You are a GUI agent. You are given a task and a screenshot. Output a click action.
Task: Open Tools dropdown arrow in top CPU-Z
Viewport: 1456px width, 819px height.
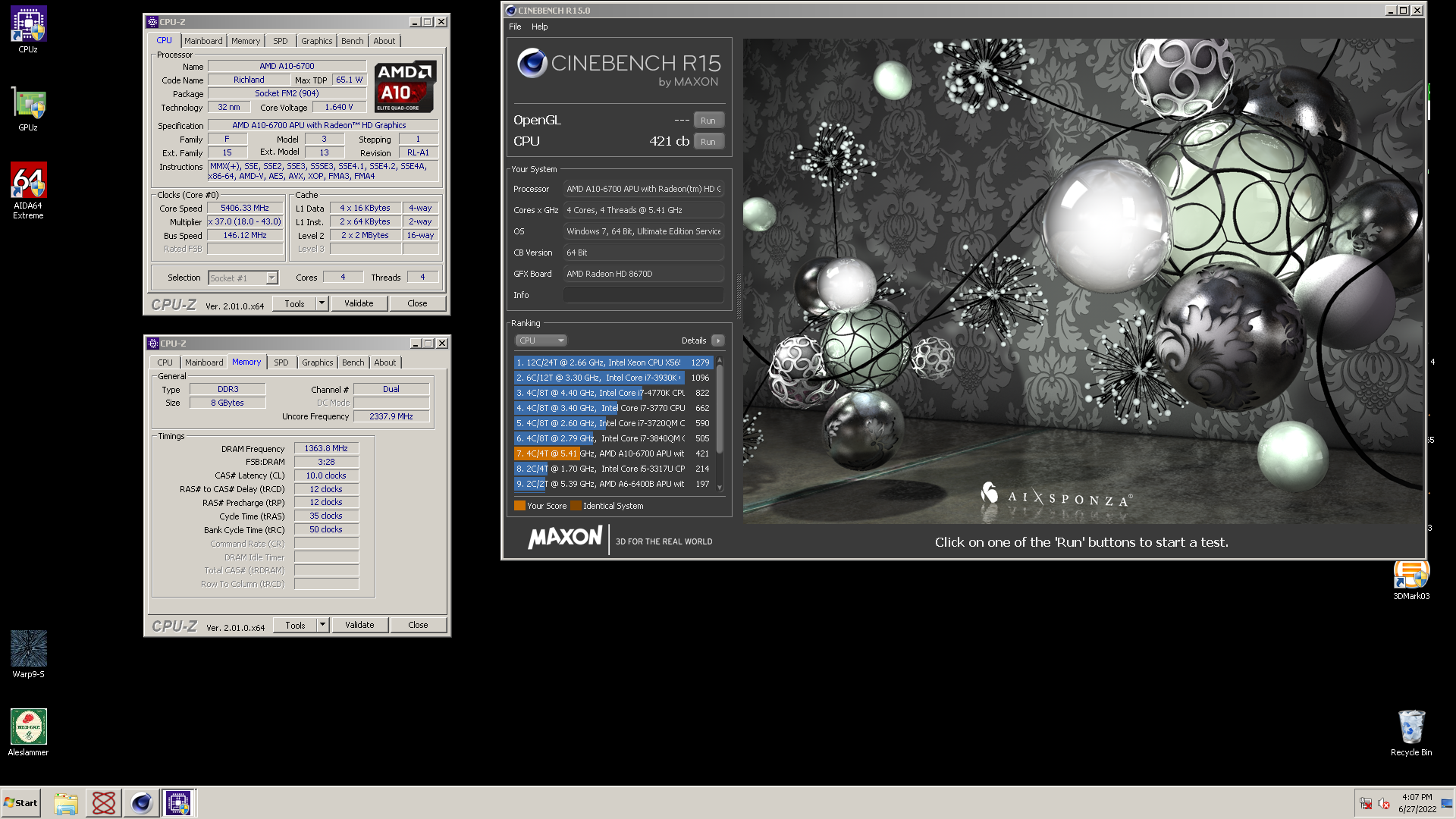click(322, 303)
